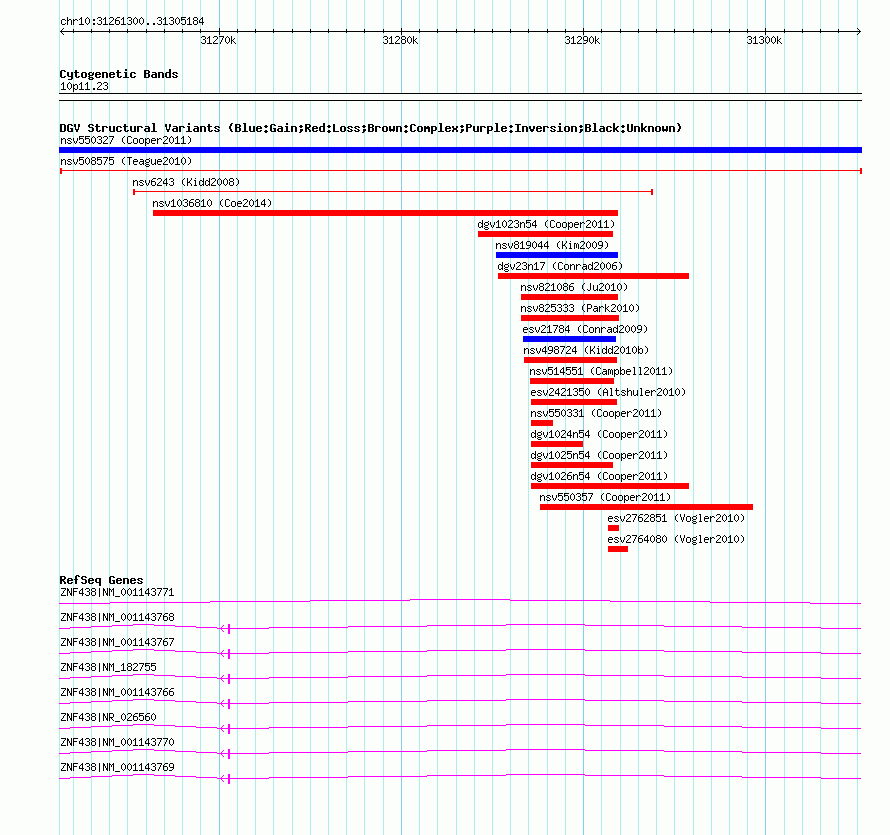Select the dgv1024n54 (Cooper2011) label
Screen dimensions: 890x835
click(599, 434)
